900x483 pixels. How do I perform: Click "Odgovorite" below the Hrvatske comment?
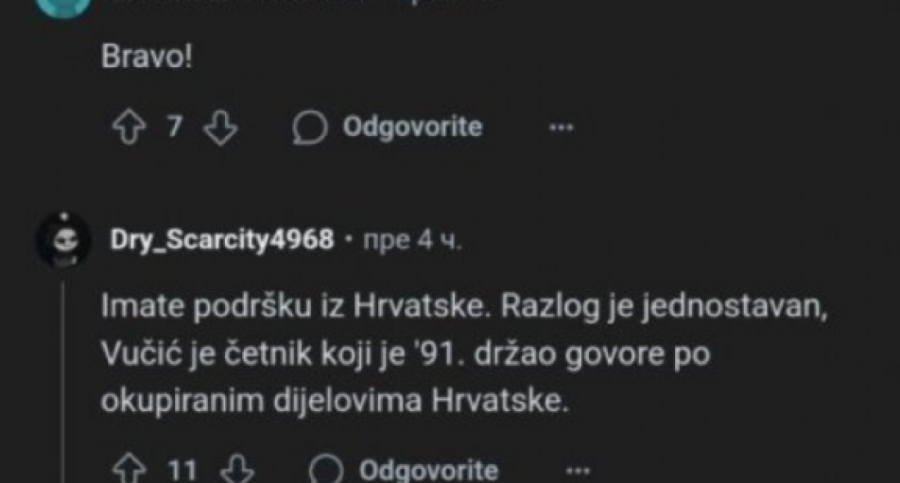429,470
